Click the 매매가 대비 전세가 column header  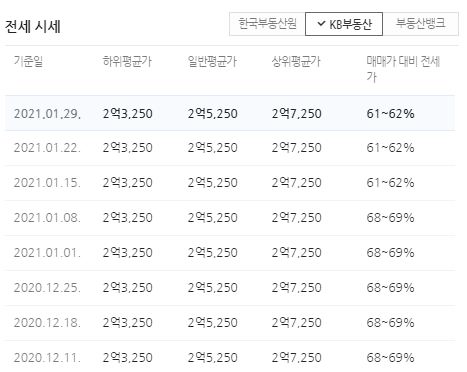click(403, 69)
